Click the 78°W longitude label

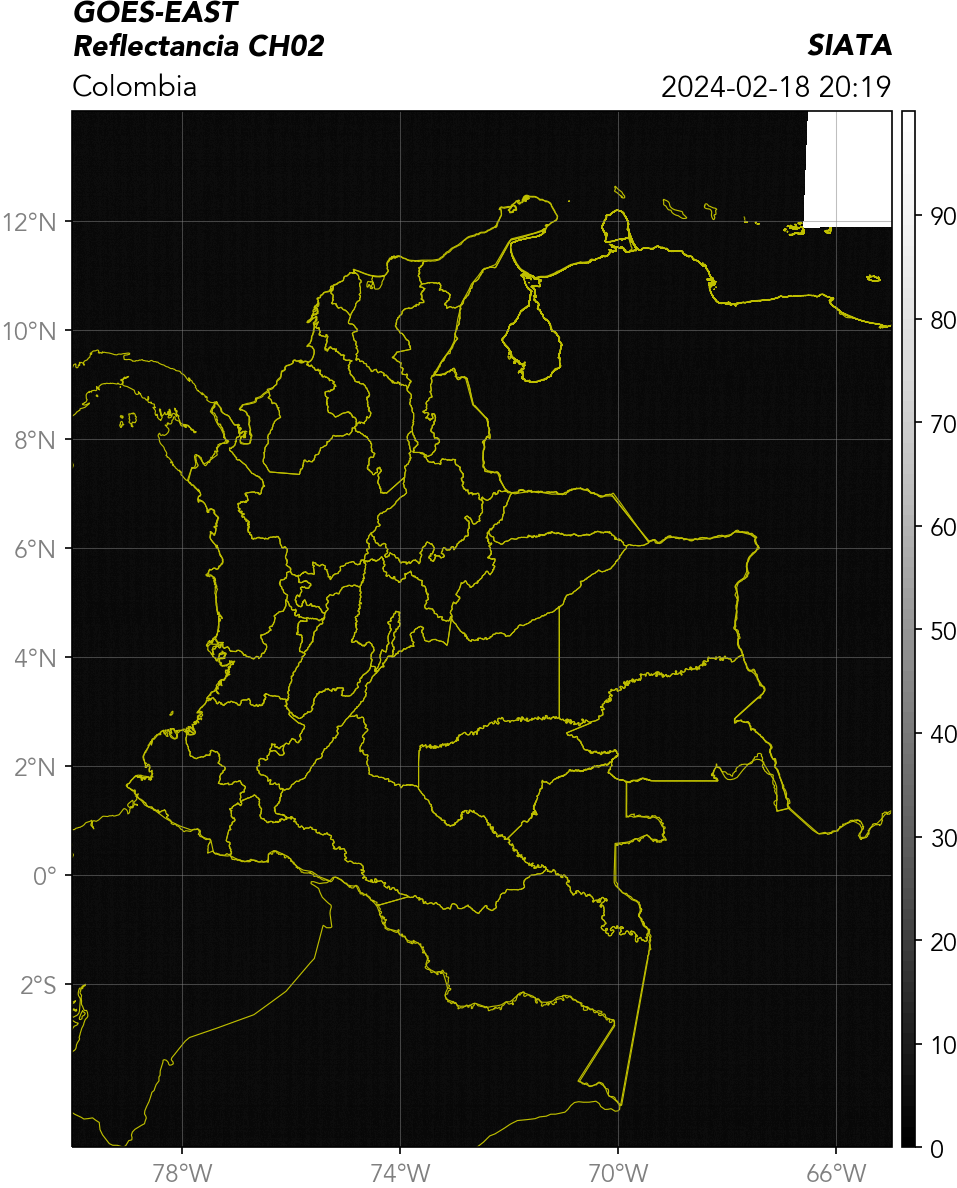click(182, 1174)
